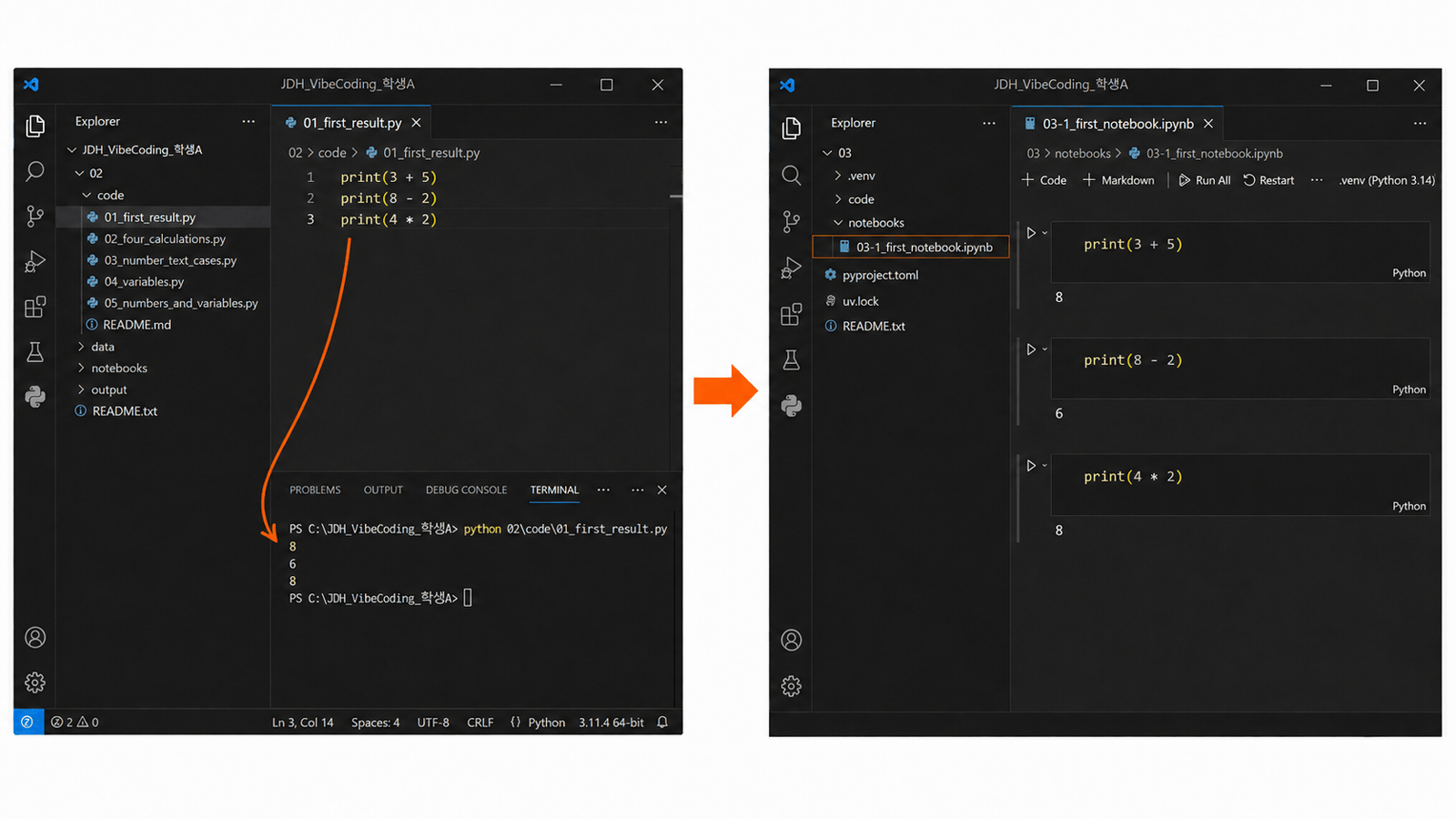
Task: Click Run All in notebook toolbar
Action: click(1204, 180)
